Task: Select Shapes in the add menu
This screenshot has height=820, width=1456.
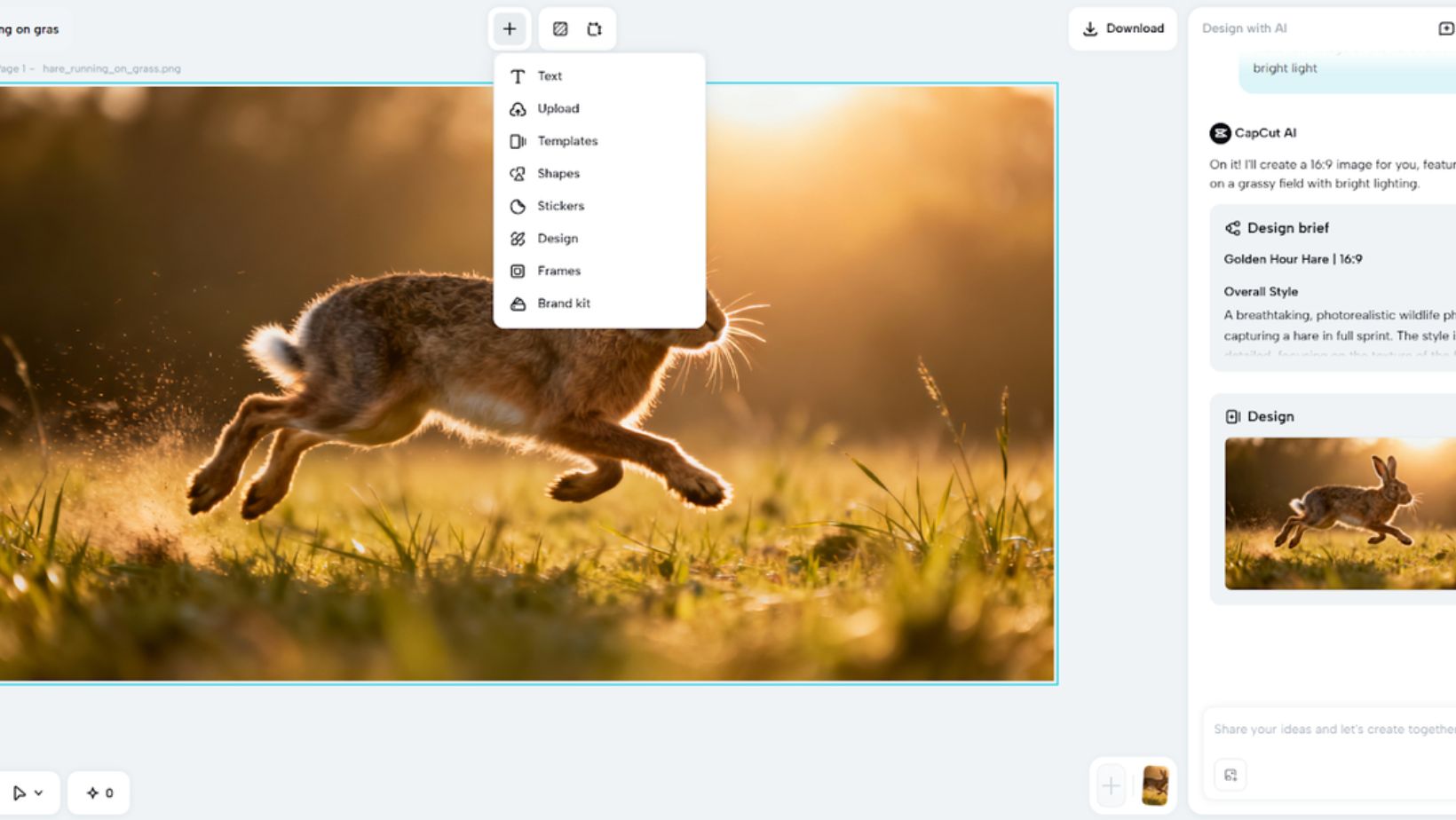Action: 558,174
